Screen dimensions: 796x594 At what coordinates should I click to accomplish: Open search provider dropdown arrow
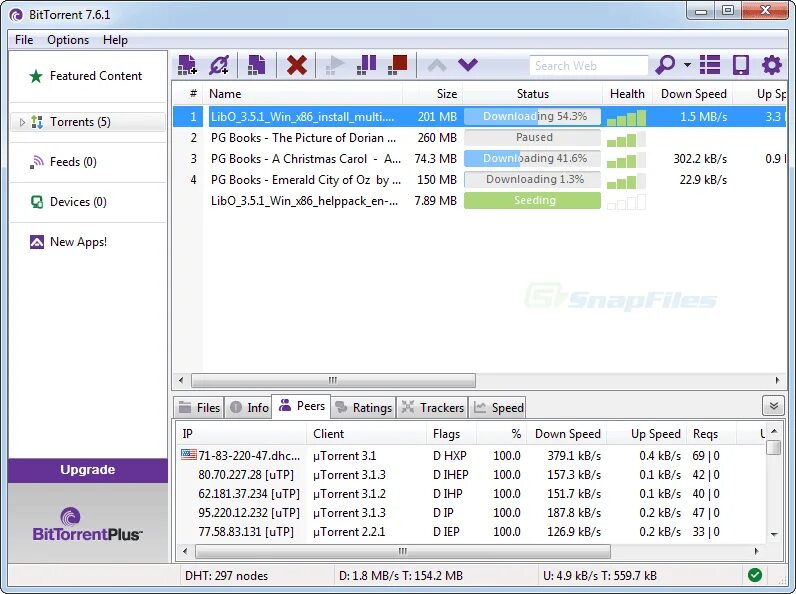687,65
